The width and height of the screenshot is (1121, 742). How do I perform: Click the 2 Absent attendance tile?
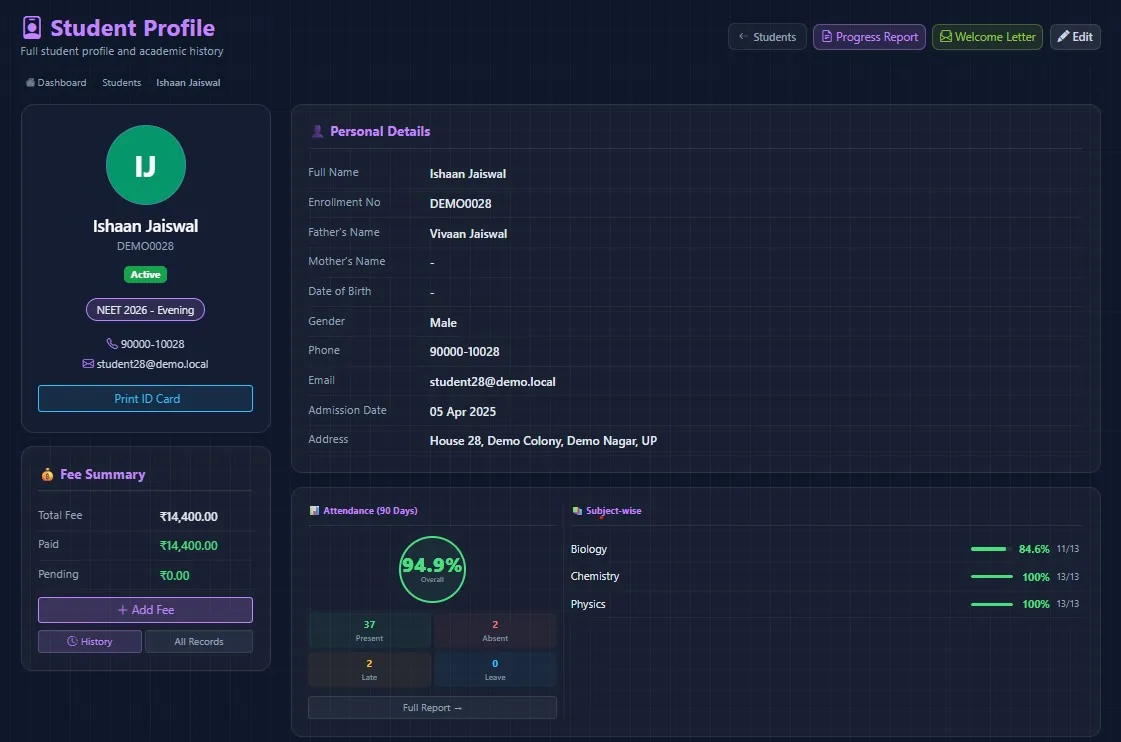tap(495, 630)
